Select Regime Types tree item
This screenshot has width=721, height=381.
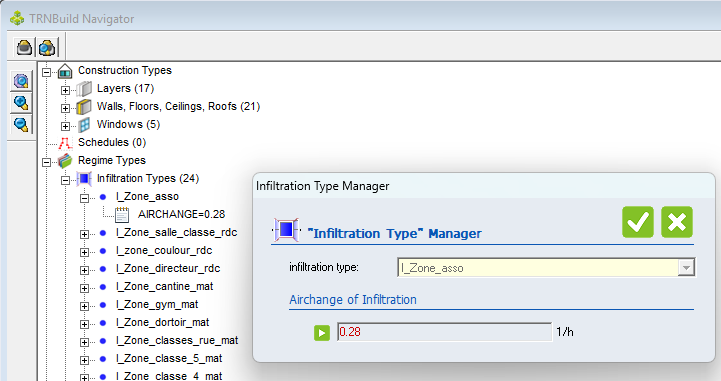pos(112,160)
